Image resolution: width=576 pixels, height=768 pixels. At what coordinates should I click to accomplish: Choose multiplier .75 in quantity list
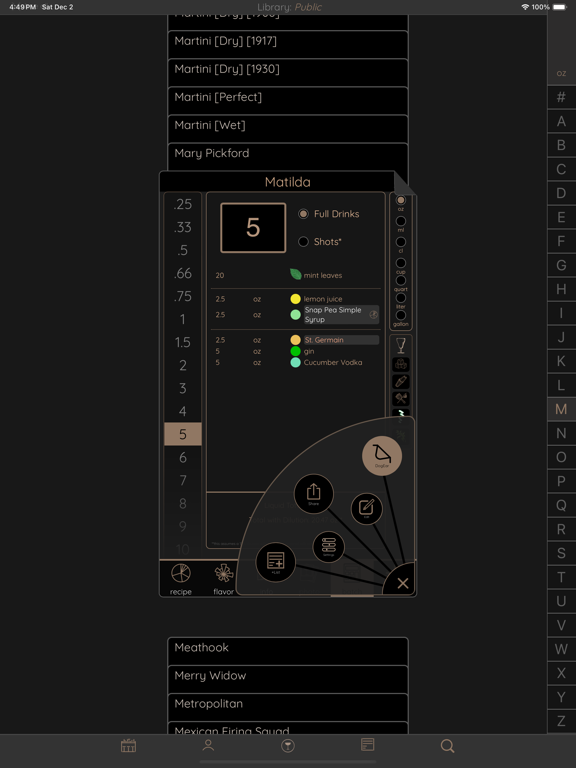point(183,296)
